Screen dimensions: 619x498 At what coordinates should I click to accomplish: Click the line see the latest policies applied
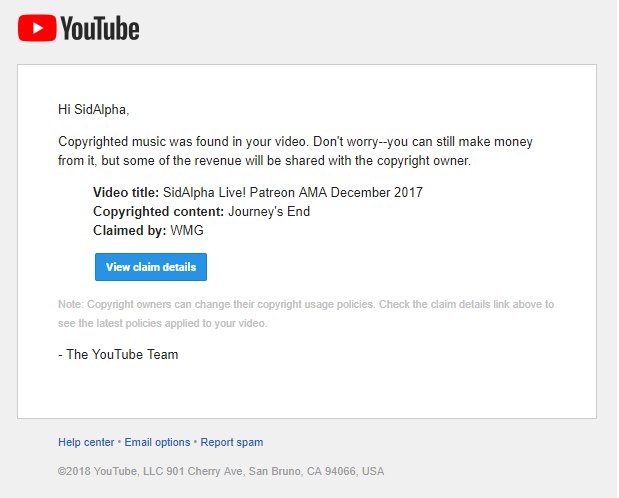(163, 323)
